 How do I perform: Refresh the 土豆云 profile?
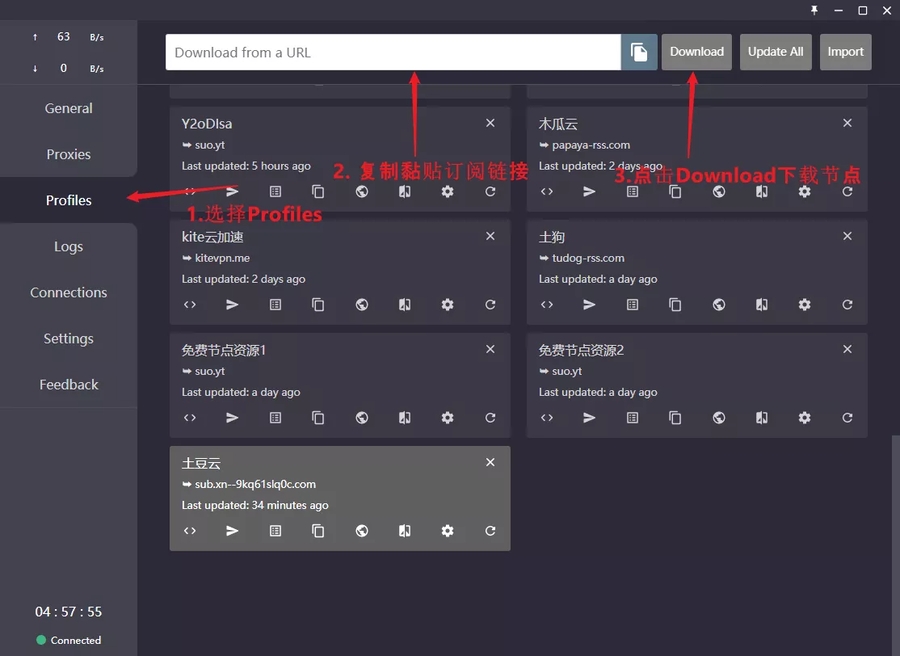tap(490, 531)
